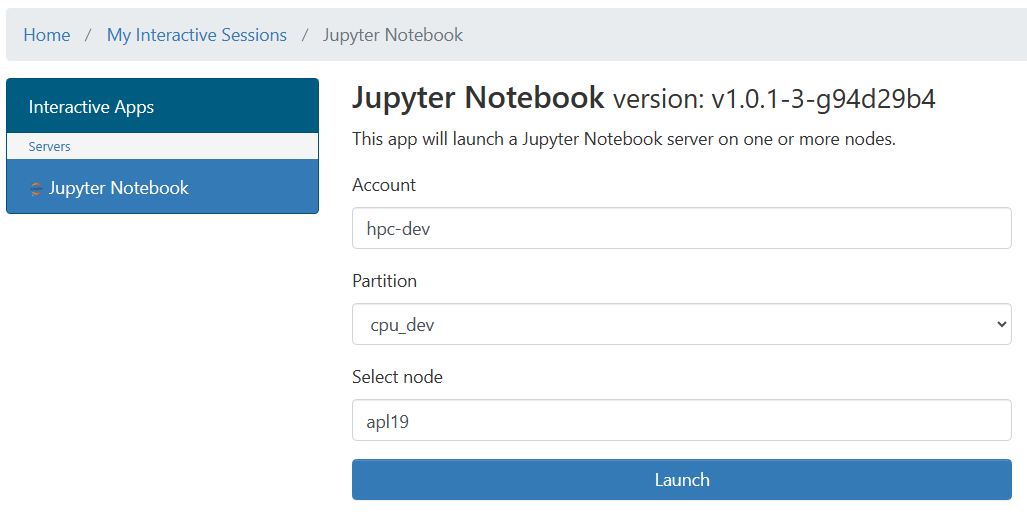
Task: Select Jupyter Notebook in the sidebar list
Action: pyautogui.click(x=162, y=188)
